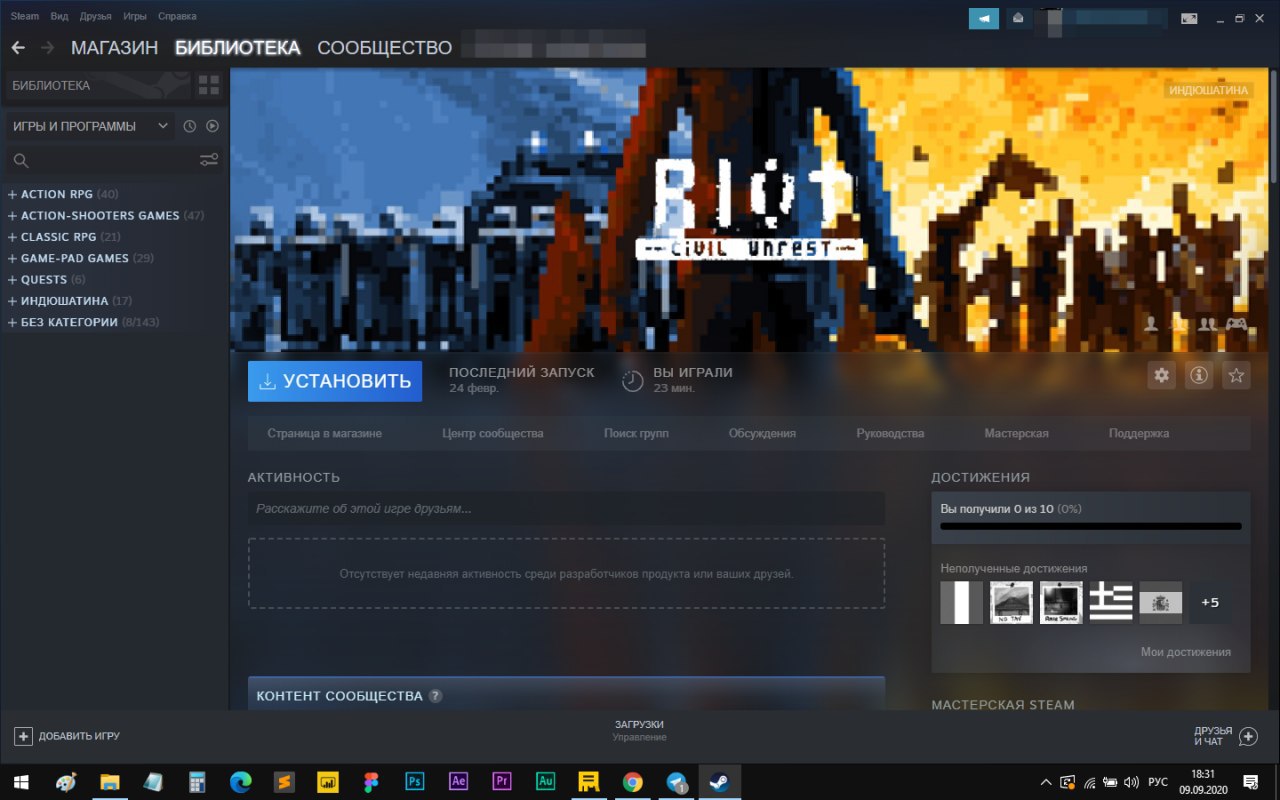Sort library by recent activity clock icon

(x=190, y=126)
